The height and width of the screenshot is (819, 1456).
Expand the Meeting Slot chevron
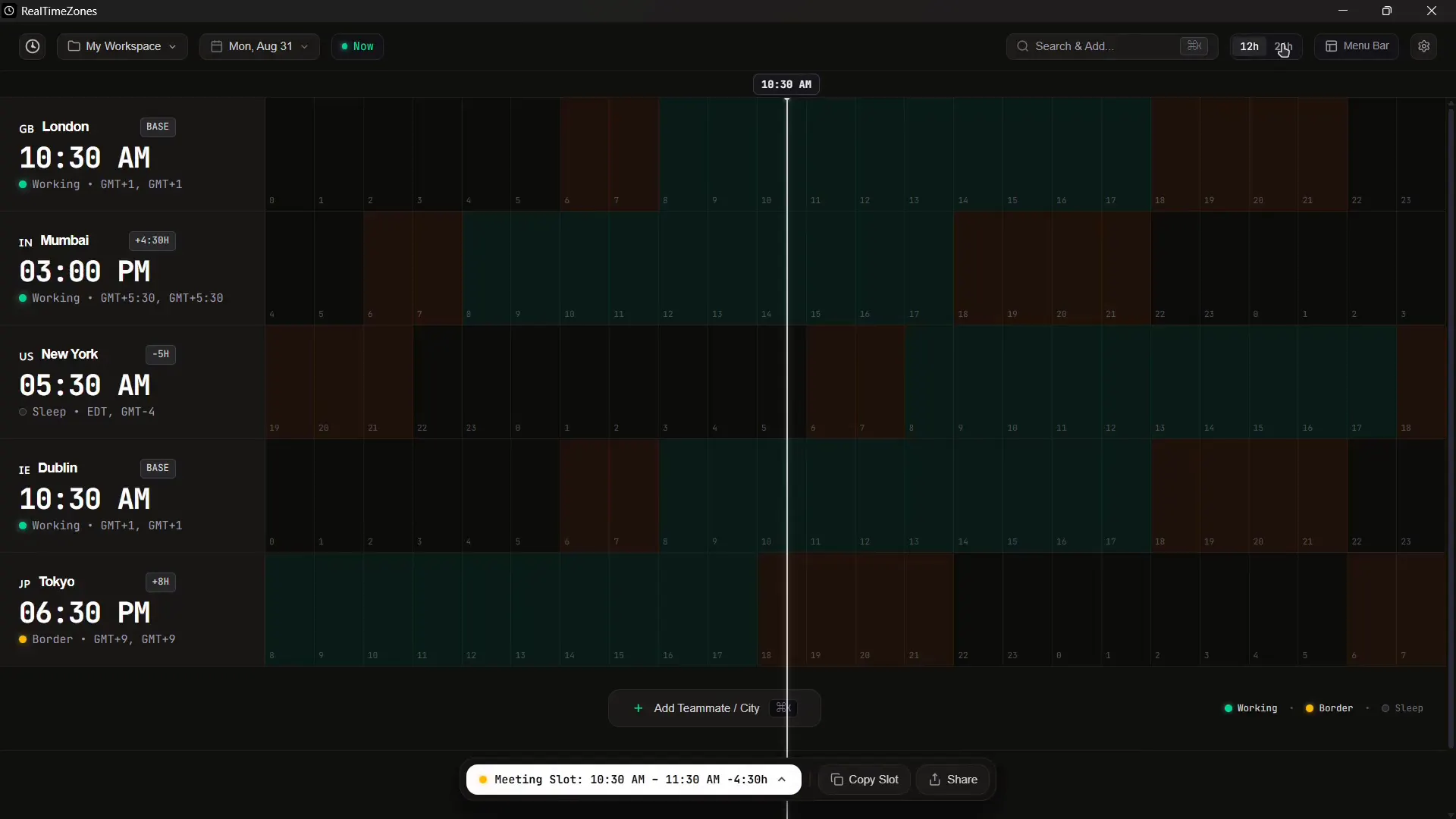(782, 780)
